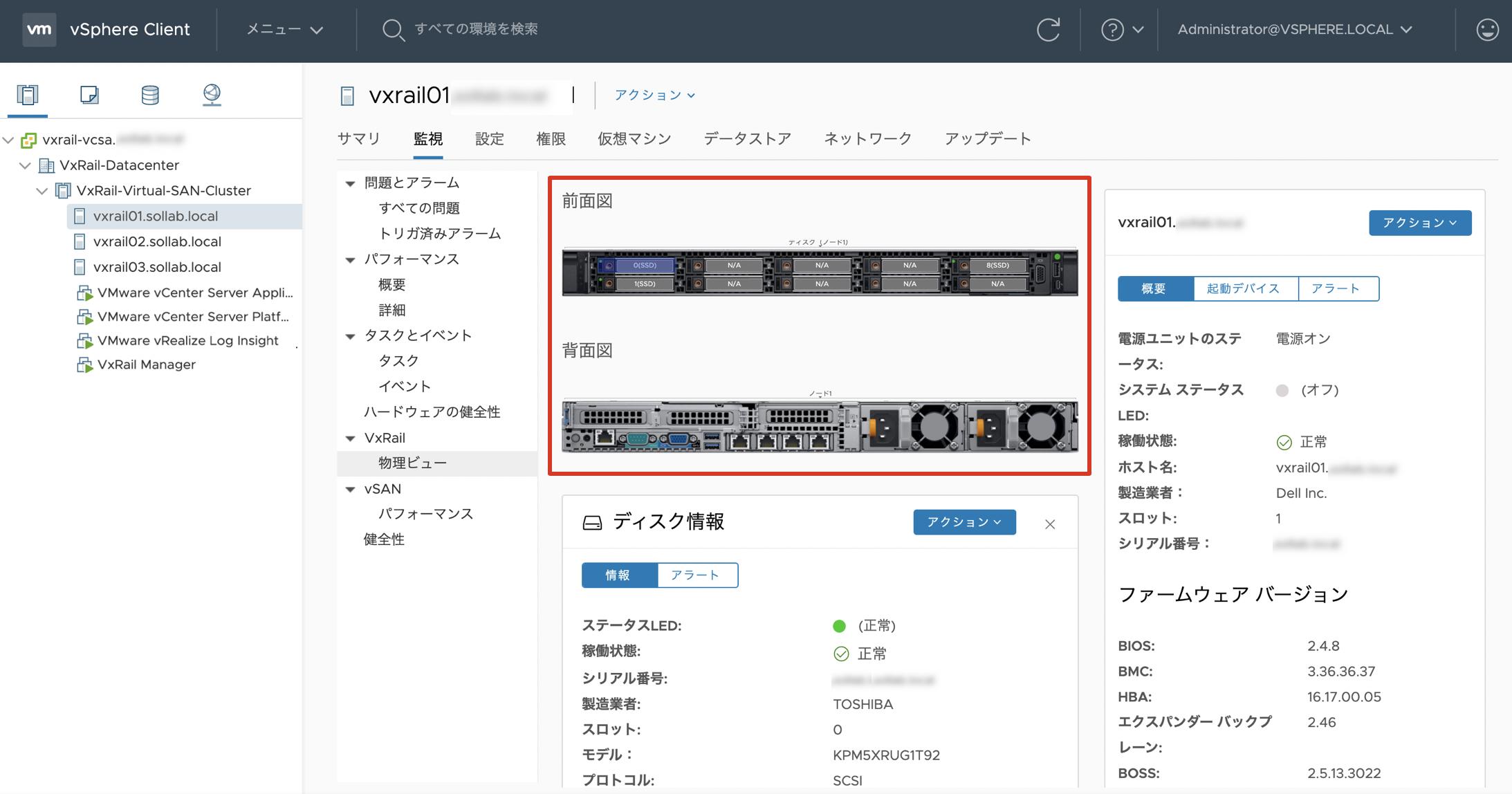1512x794 pixels.
Task: Click the vxrail03.sollab.local host icon
Action: 80,267
